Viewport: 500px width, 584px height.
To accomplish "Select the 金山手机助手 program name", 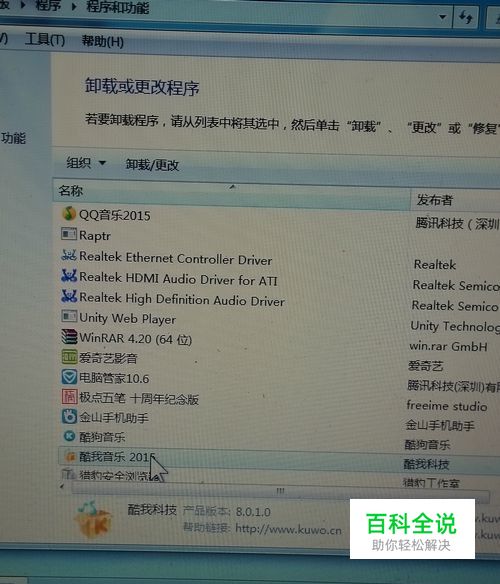I will click(114, 418).
